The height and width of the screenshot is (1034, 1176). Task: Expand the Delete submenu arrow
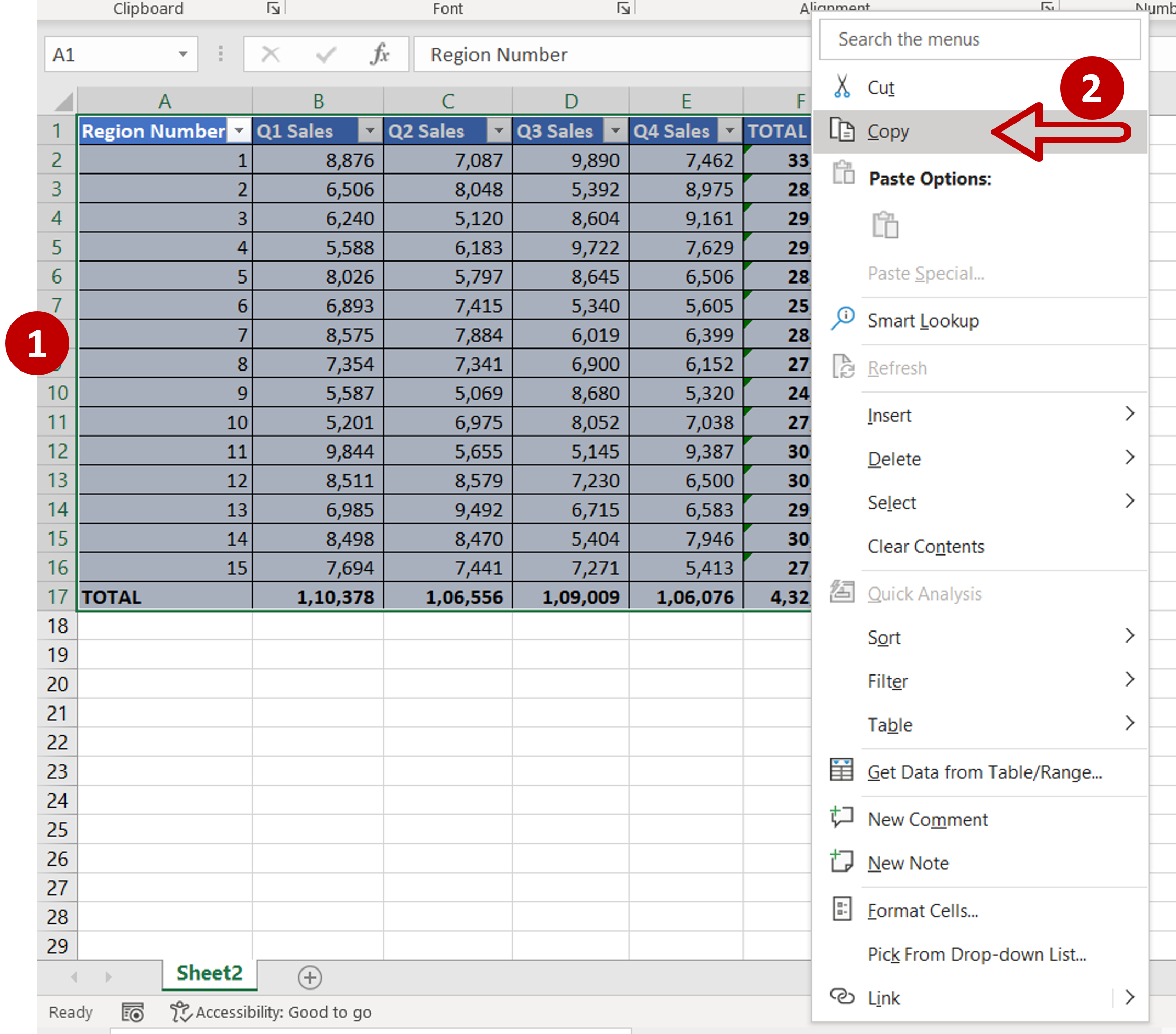tap(1129, 457)
